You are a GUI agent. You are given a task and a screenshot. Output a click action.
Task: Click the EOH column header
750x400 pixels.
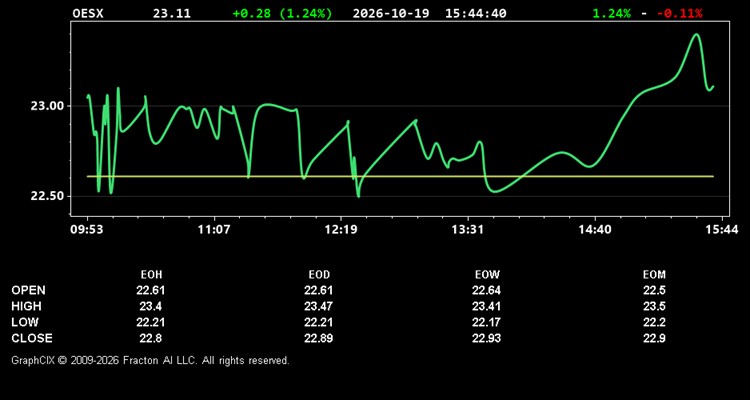tap(151, 275)
